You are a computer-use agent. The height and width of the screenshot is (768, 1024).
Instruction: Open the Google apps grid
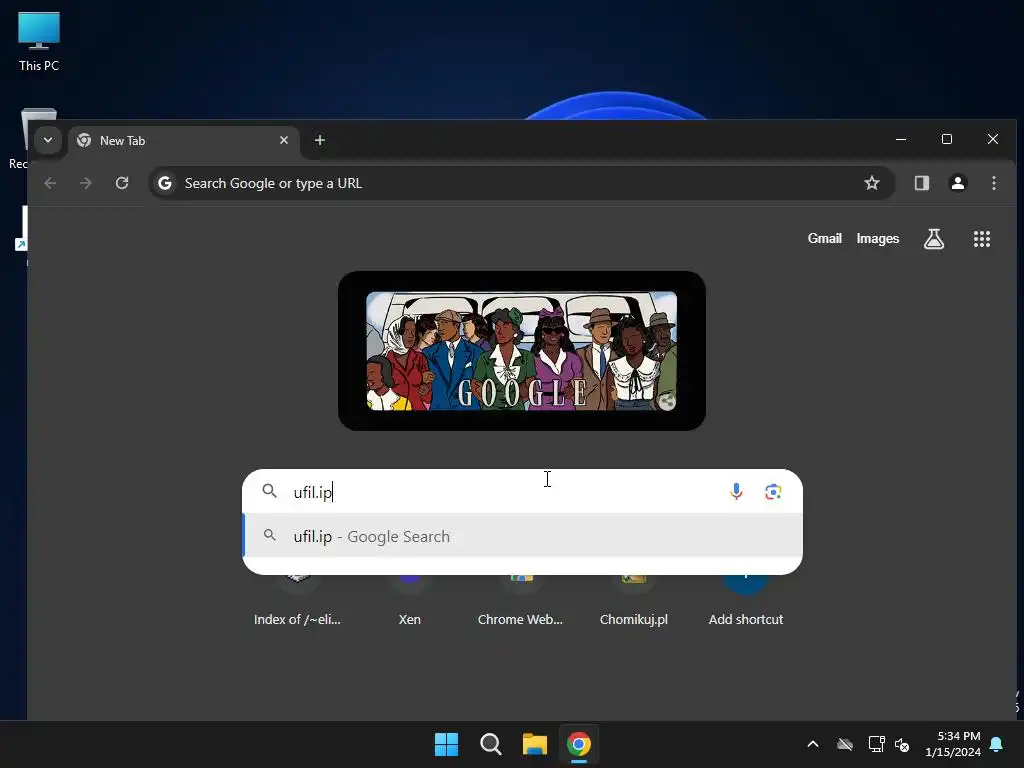(982, 239)
